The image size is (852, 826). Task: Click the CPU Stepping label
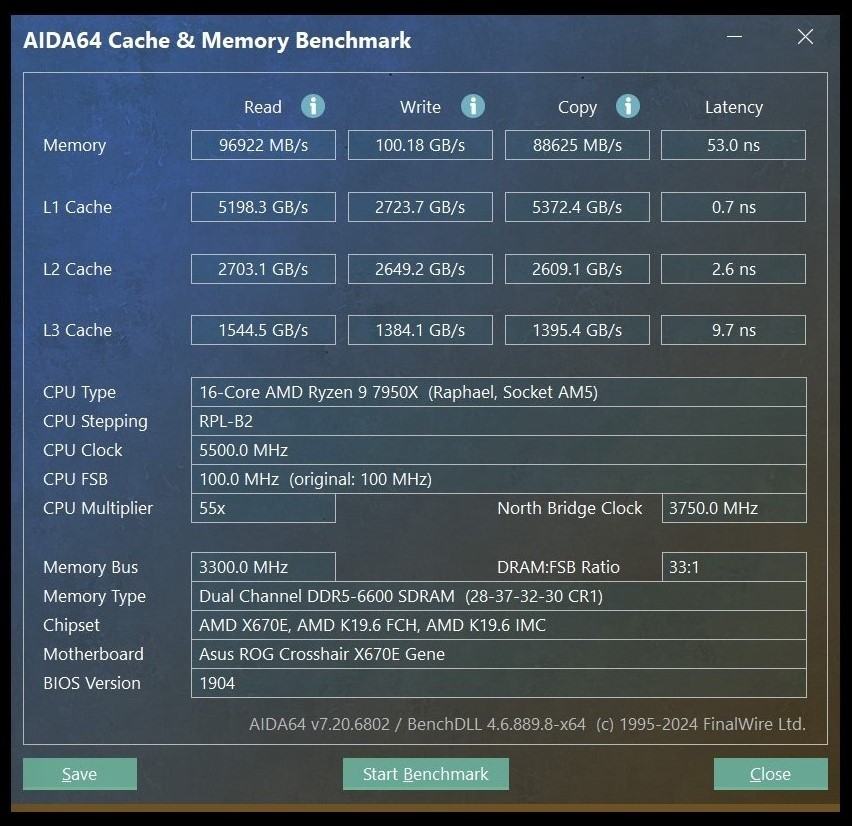tap(95, 422)
